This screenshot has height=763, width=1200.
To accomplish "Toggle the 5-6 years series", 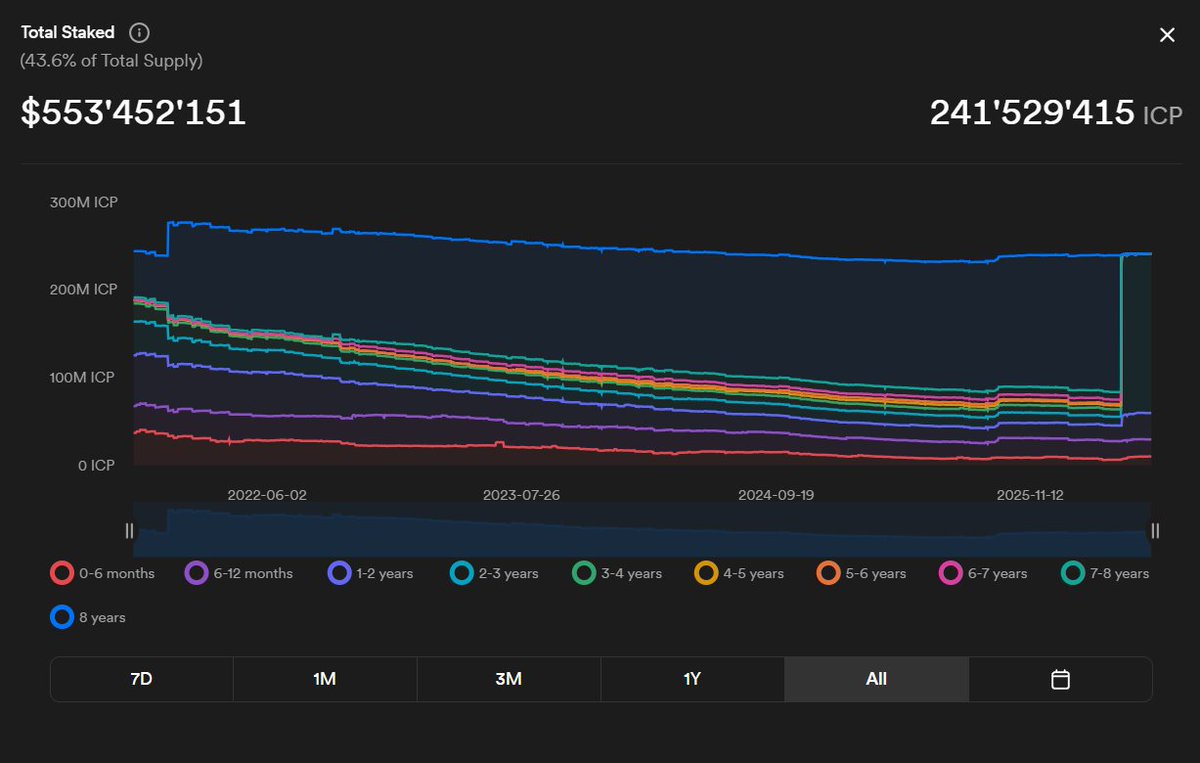I will (x=861, y=573).
